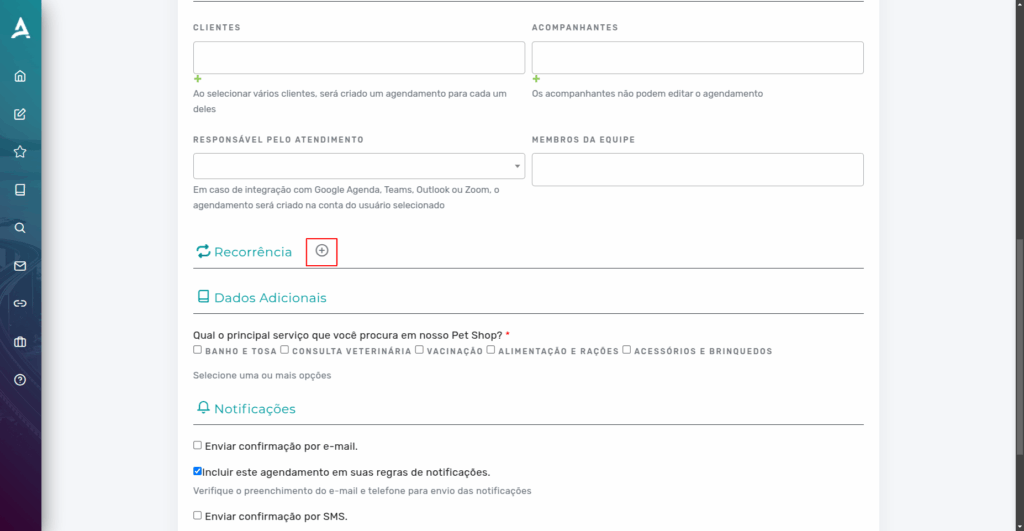Click the link chain sidebar icon
This screenshot has width=1024, height=531.
pyautogui.click(x=20, y=304)
